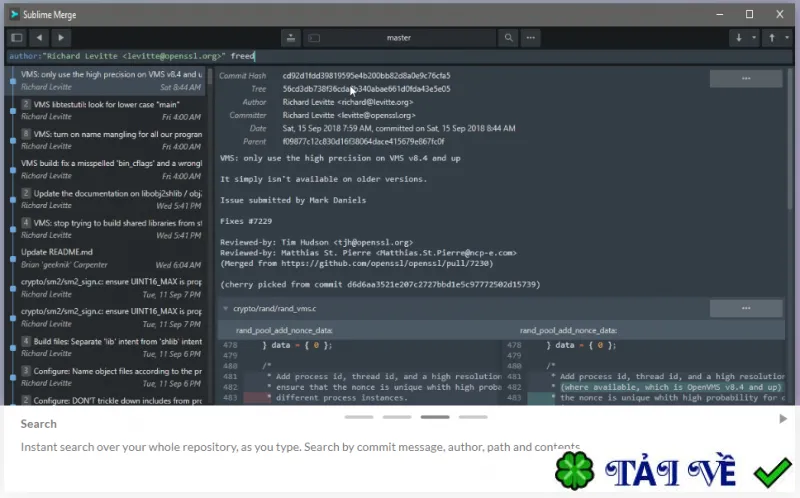Pull changes with the down arrow
The width and height of the screenshot is (800, 498).
(x=738, y=38)
